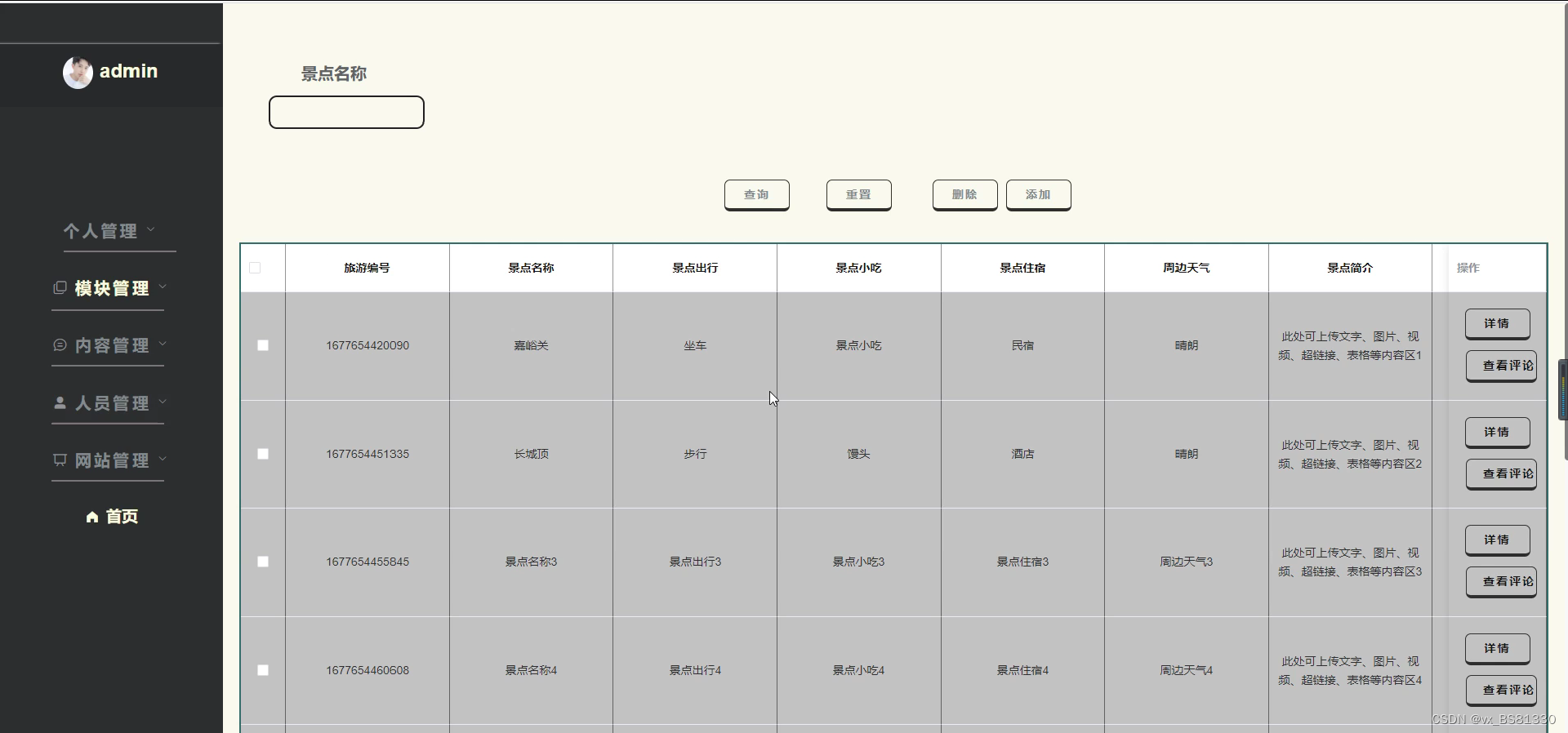Click the 添加 add button
Screen dimensions: 1568x733
point(1039,195)
